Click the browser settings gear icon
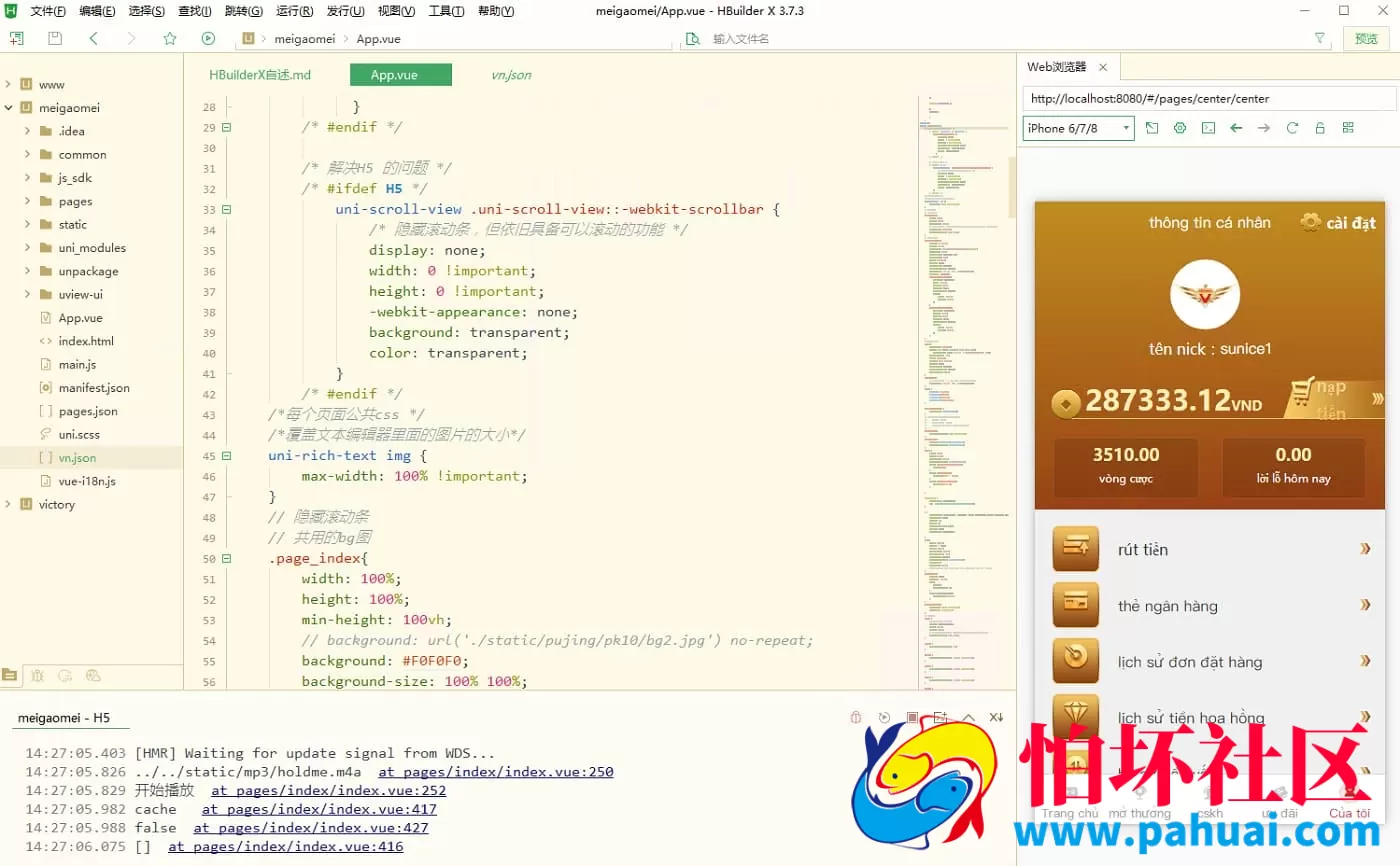 [x=1180, y=128]
